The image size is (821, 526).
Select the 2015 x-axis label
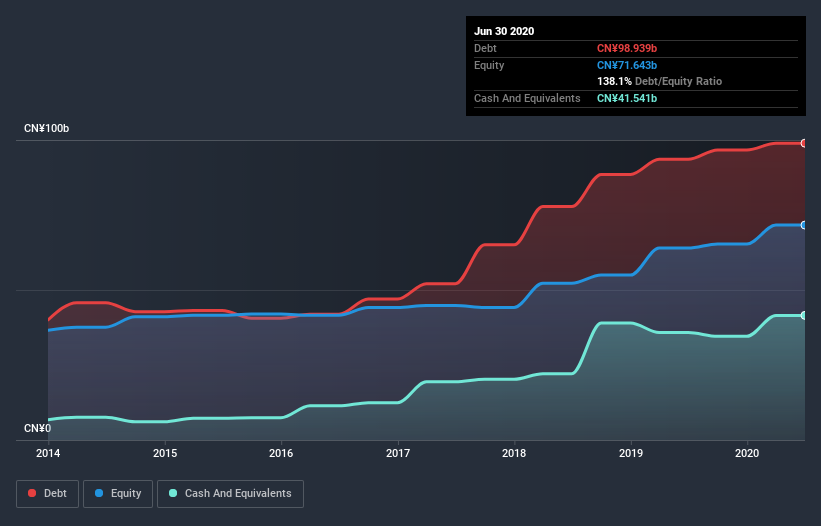pos(165,453)
